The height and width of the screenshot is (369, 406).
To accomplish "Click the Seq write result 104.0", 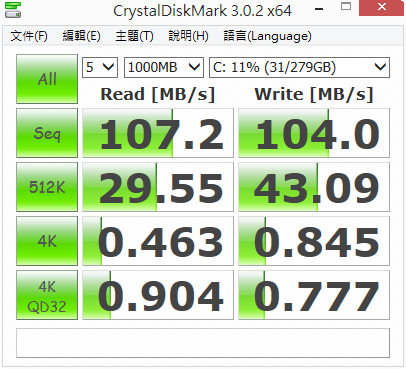I will point(314,133).
